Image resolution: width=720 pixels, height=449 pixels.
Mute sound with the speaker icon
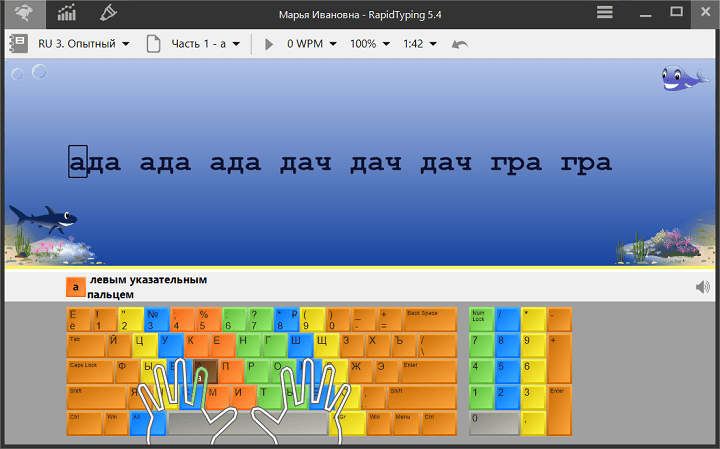[702, 288]
